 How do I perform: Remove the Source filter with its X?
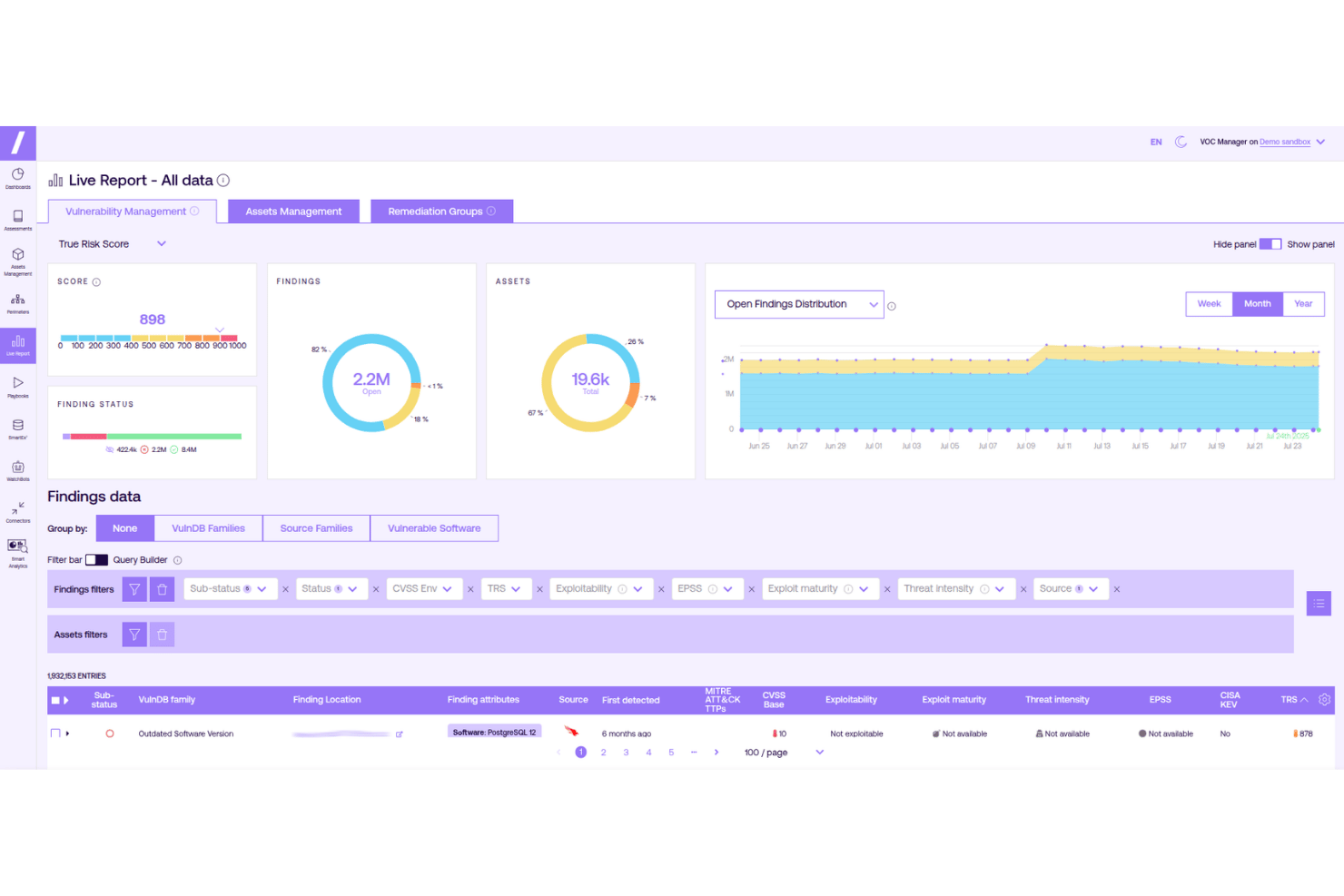click(x=1117, y=589)
